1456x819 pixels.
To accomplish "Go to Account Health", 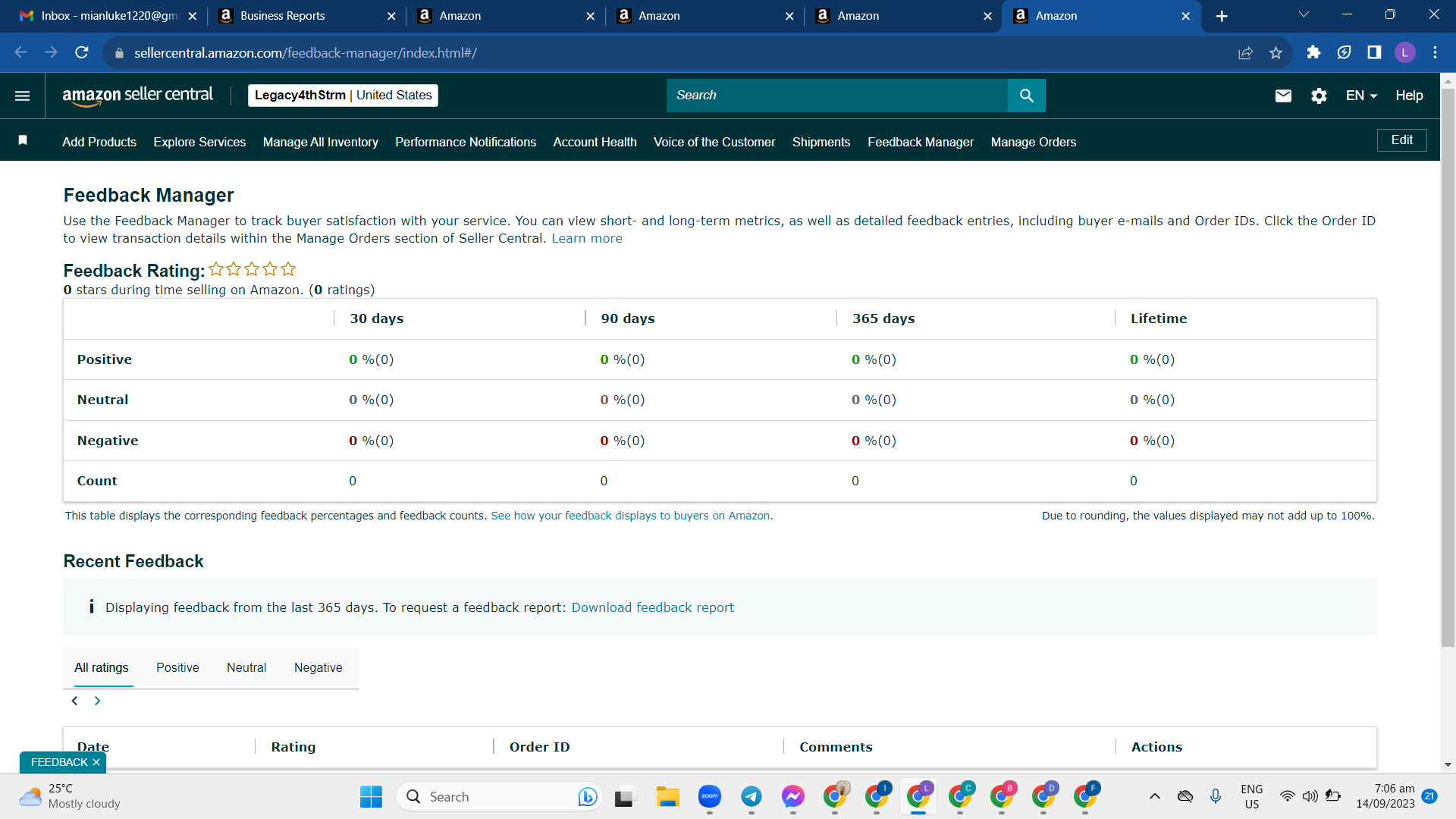I will pyautogui.click(x=595, y=142).
